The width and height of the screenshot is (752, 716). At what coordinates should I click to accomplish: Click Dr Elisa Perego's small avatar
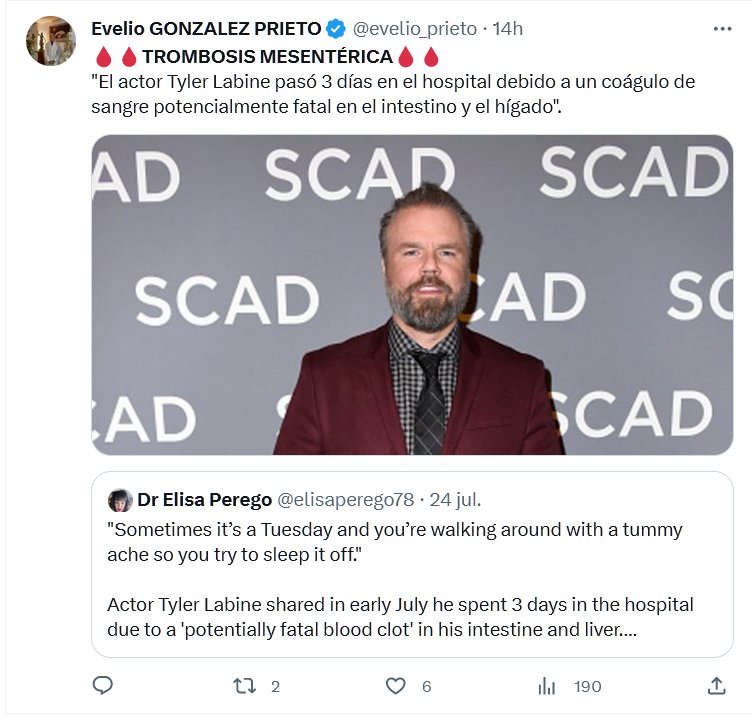tap(120, 500)
